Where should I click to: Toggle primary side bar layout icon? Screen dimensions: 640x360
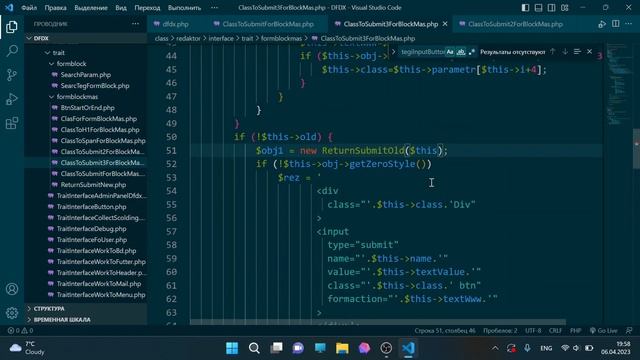click(525, 8)
